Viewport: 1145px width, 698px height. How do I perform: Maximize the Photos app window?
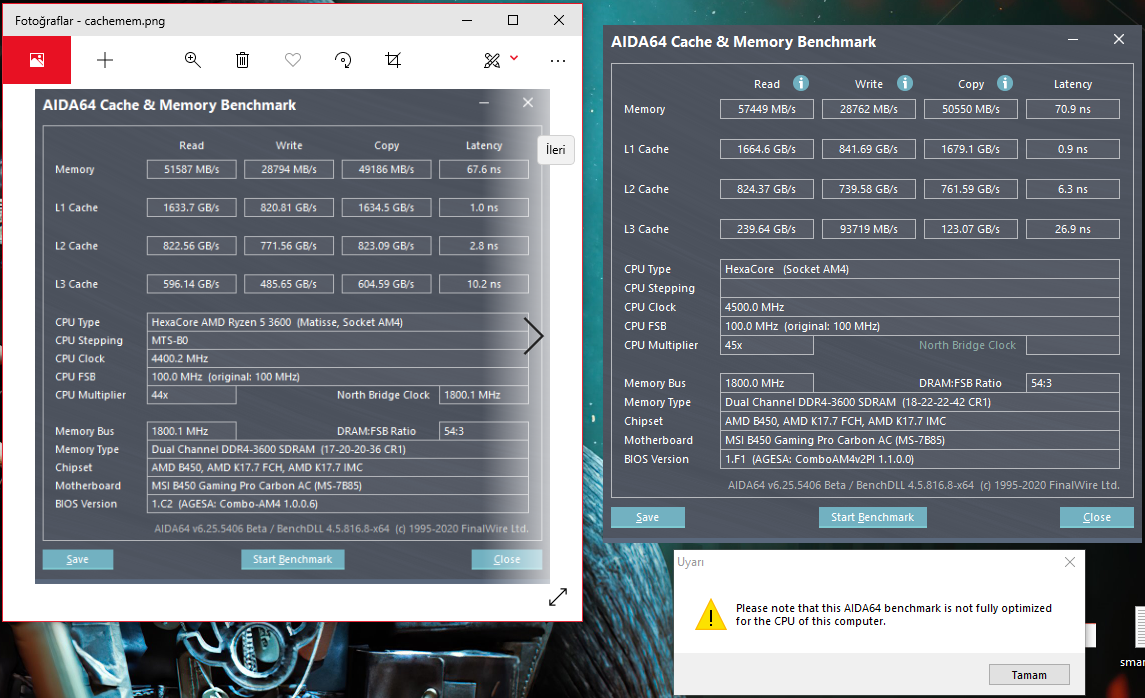coord(513,20)
